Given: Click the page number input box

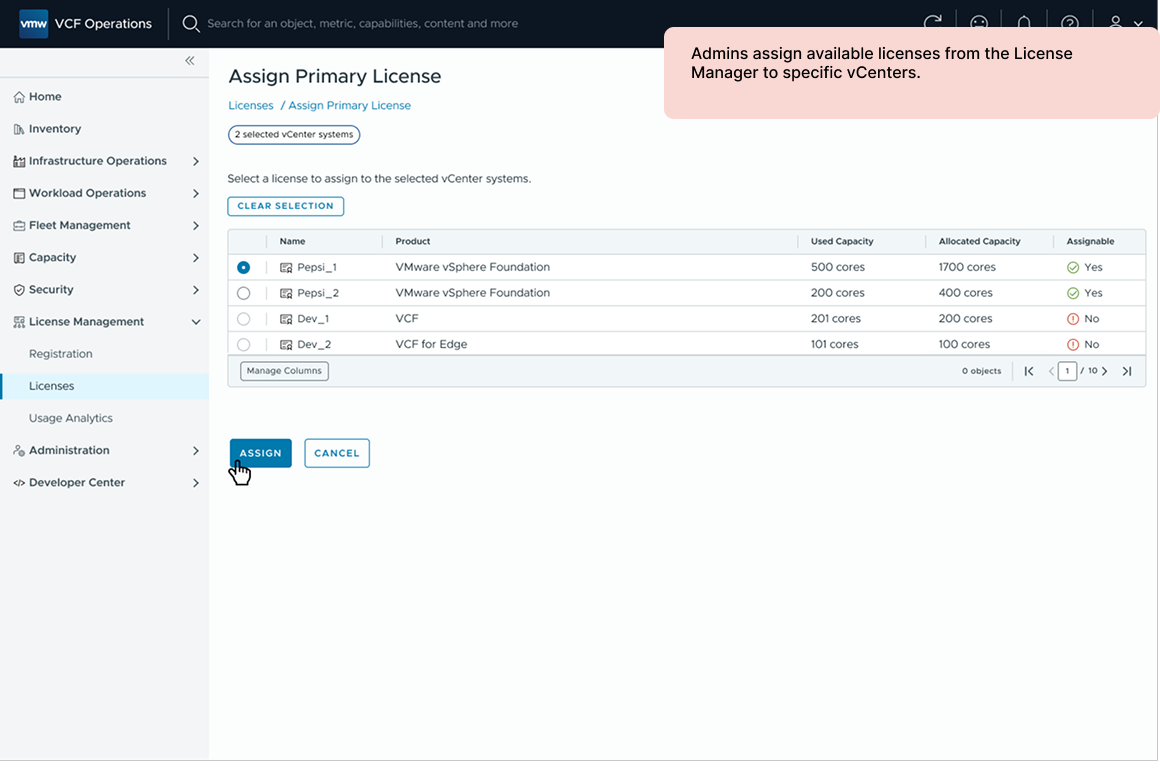Looking at the screenshot, I should coord(1067,371).
